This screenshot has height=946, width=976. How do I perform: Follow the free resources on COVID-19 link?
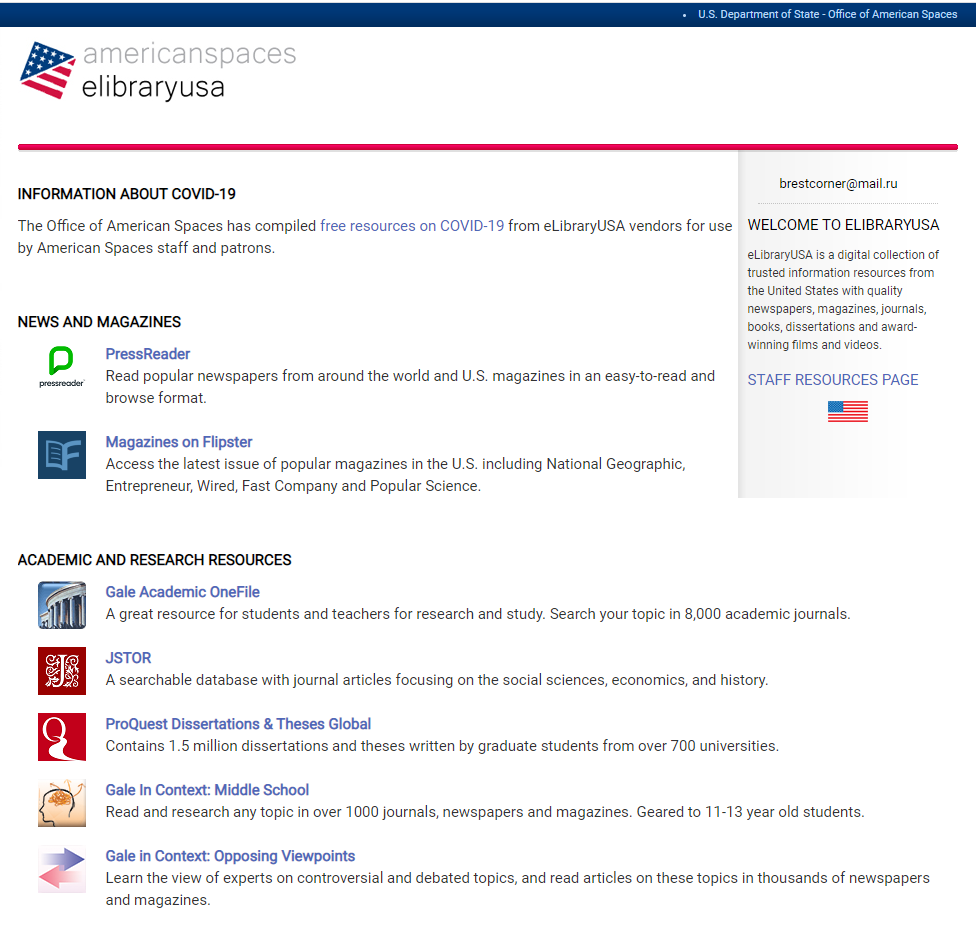(x=412, y=226)
